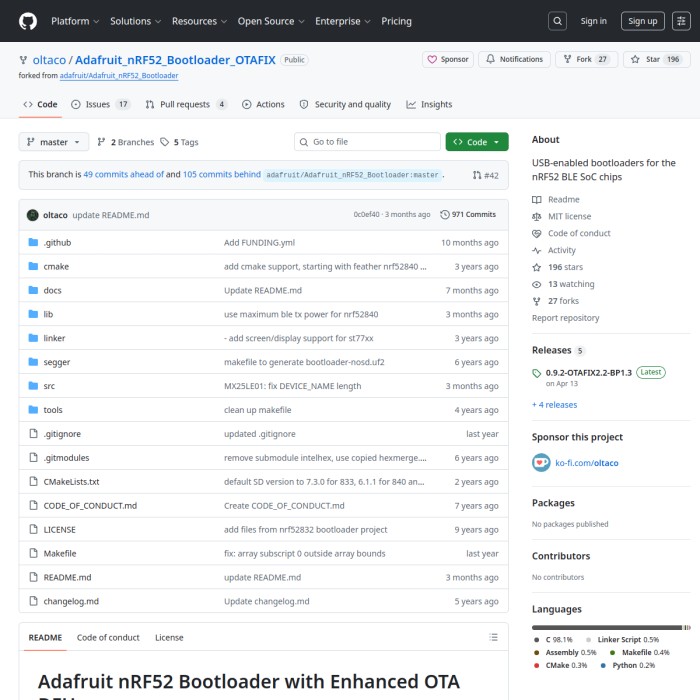
Task: Open the lib folder
Action: click(x=48, y=314)
